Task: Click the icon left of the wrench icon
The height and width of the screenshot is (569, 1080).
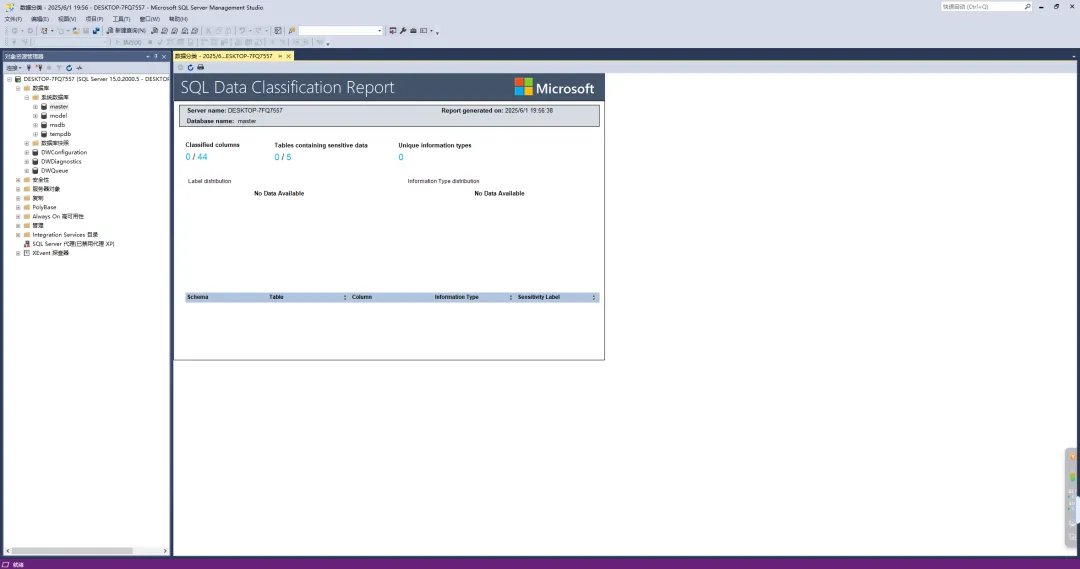Action: 393,30
